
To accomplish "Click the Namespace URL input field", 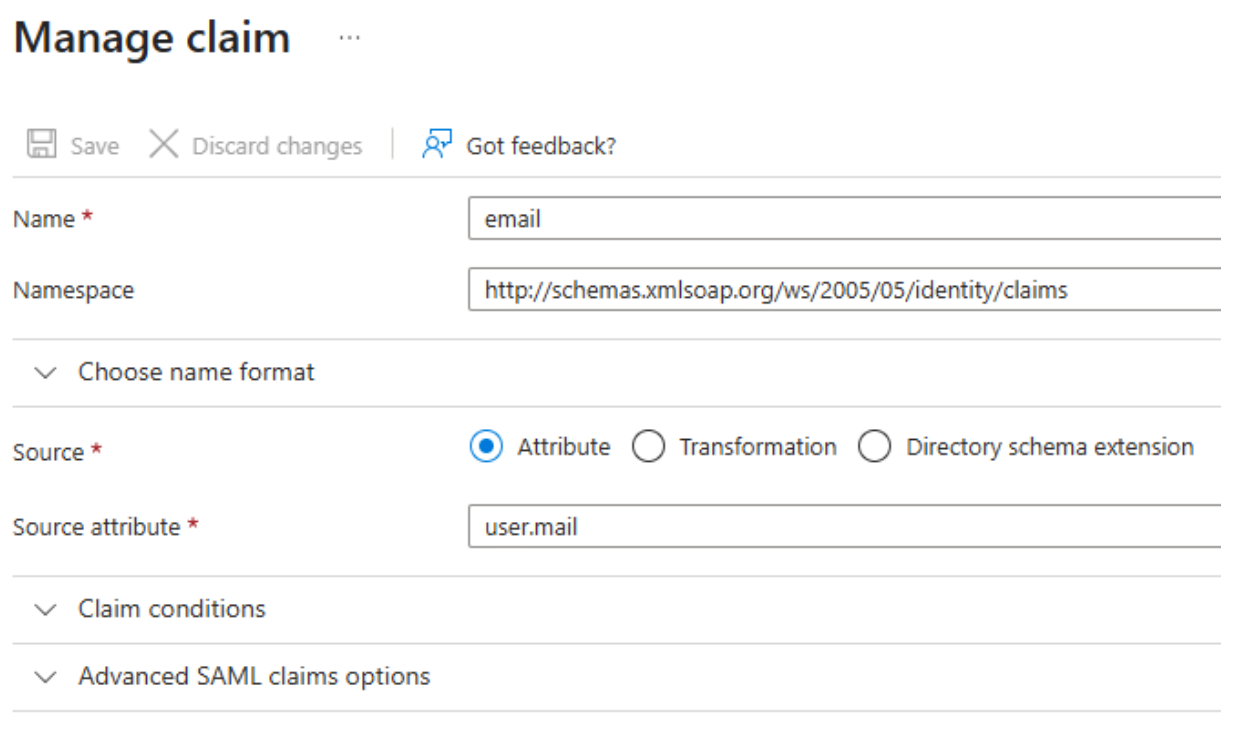I will pyautogui.click(x=845, y=290).
